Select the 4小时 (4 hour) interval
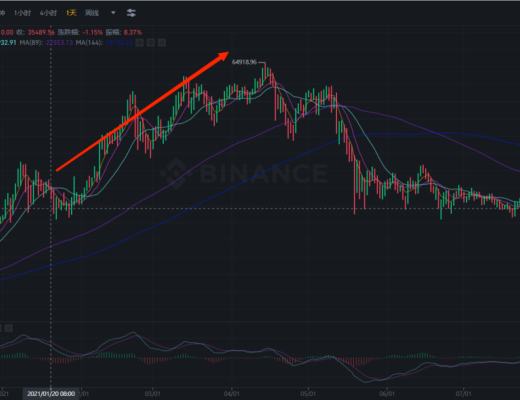 click(x=48, y=13)
